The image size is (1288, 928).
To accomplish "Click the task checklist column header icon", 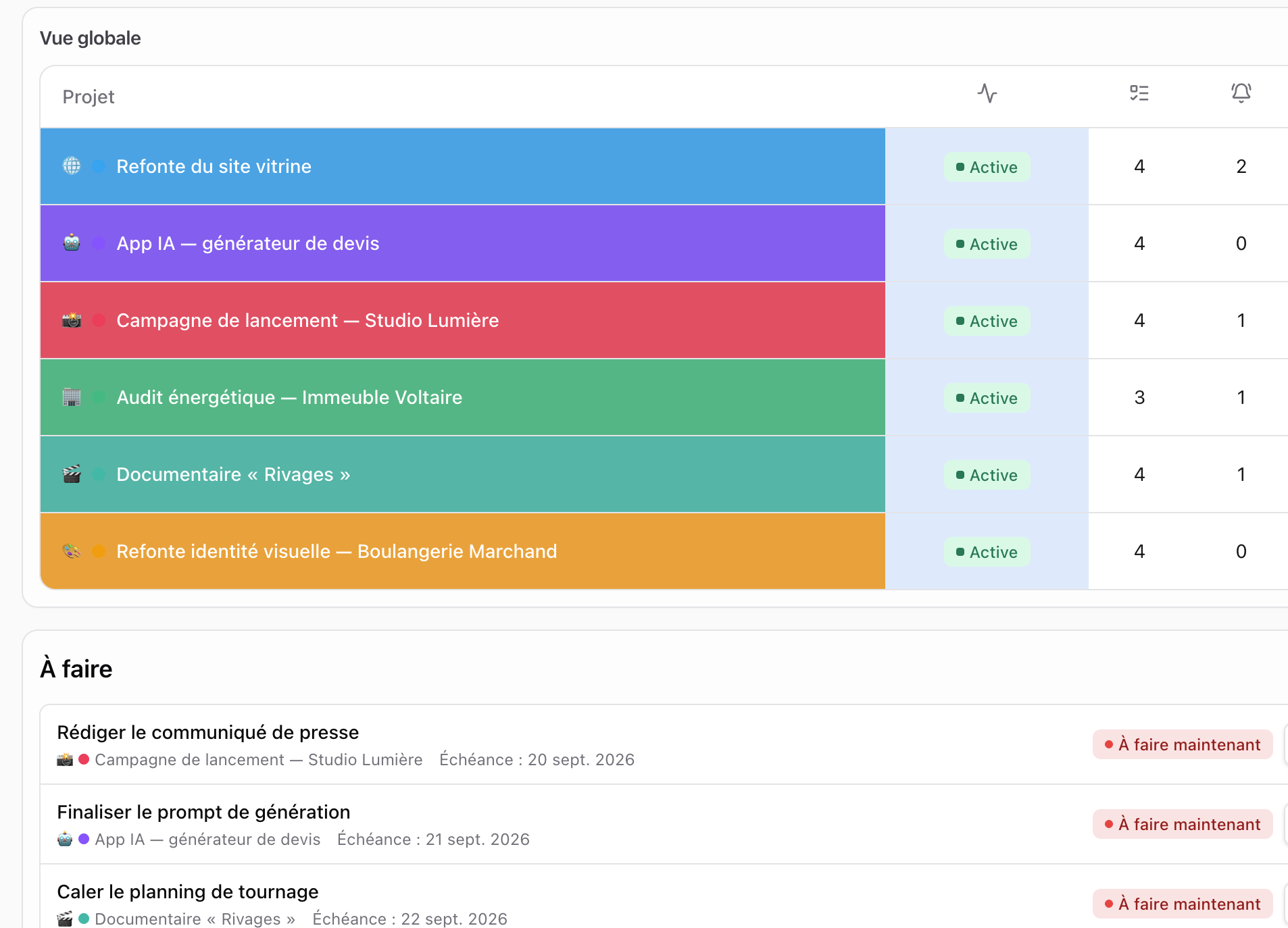I will click(1139, 93).
